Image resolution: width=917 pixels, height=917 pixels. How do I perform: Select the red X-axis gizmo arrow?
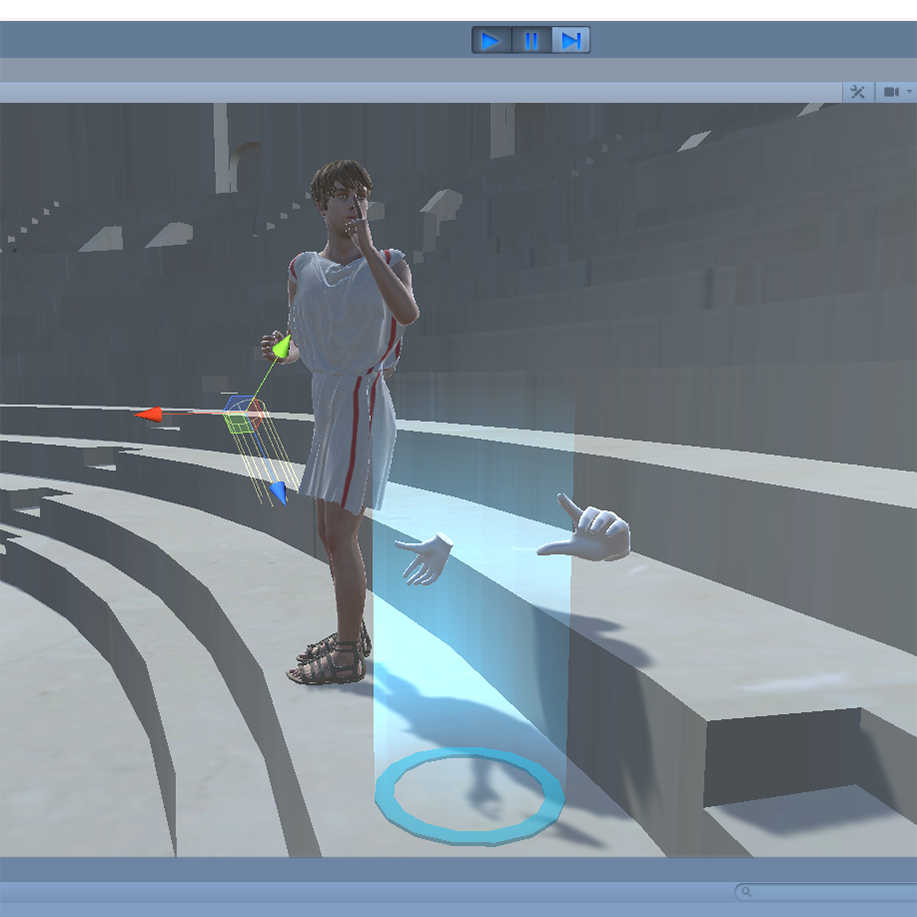pos(151,414)
